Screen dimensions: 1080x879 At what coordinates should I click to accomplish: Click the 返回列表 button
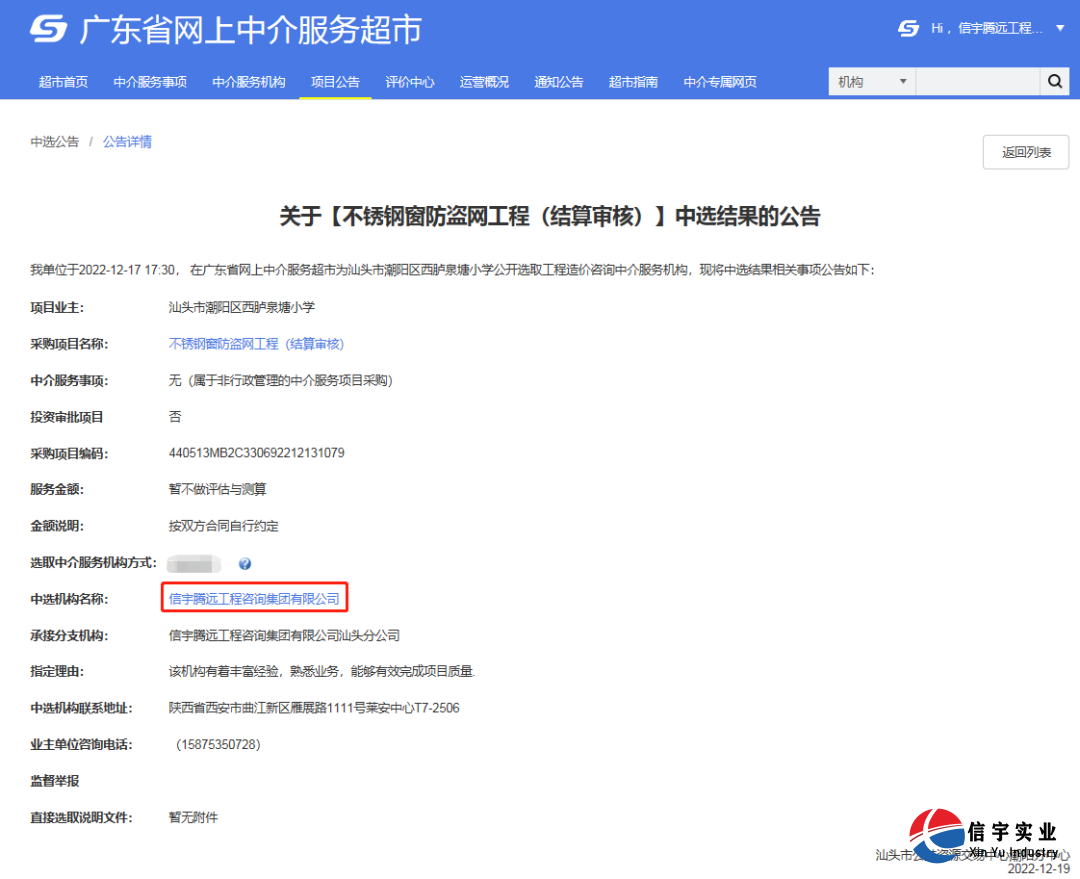pyautogui.click(x=1026, y=152)
